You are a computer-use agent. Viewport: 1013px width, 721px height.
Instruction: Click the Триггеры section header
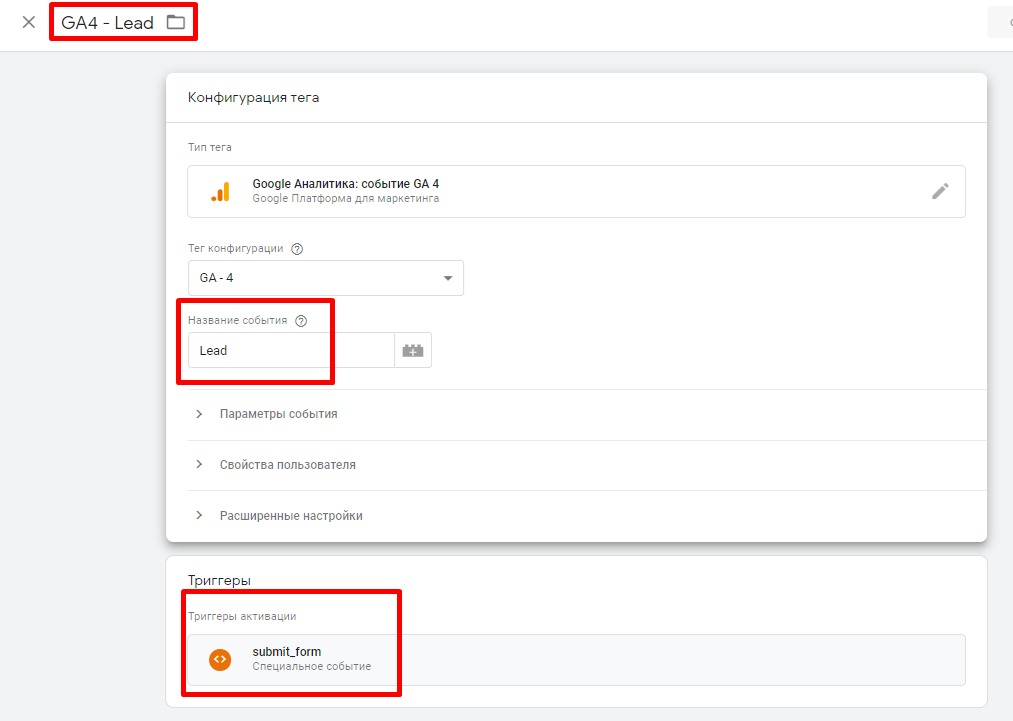219,580
